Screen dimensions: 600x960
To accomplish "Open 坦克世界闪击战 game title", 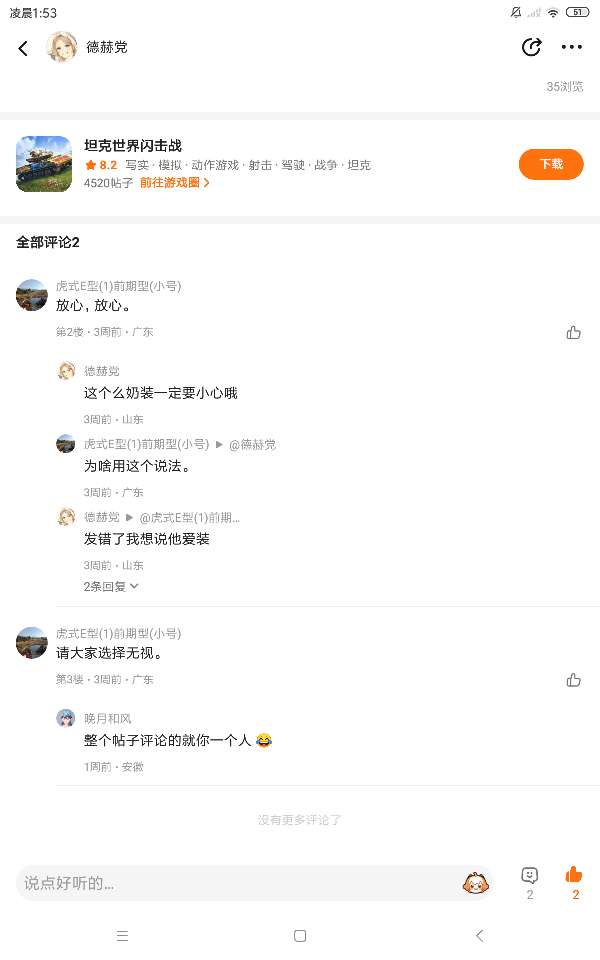I will click(133, 146).
